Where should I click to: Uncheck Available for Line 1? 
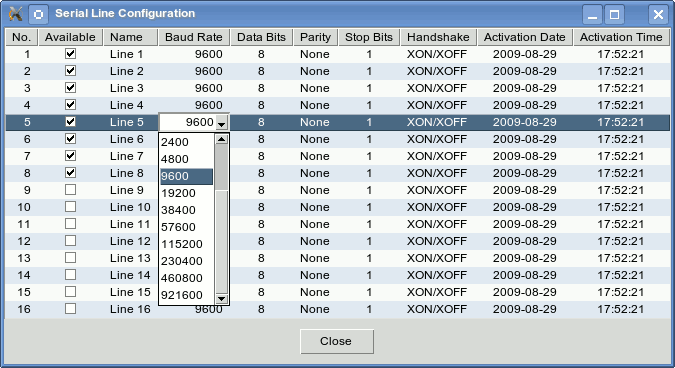(x=70, y=54)
